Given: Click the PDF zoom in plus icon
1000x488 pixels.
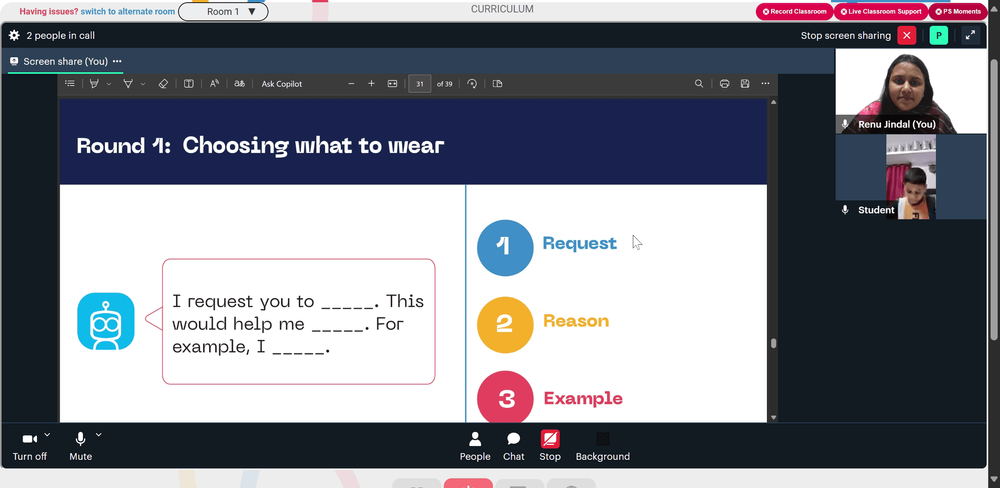Looking at the screenshot, I should pyautogui.click(x=371, y=84).
